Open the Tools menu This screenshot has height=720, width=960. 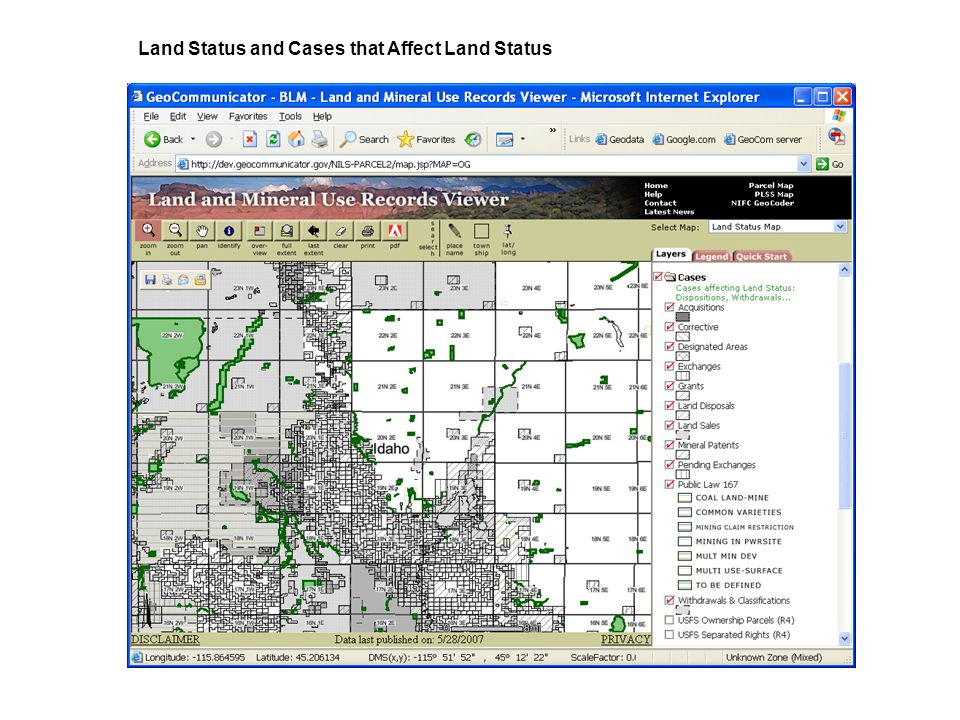(290, 116)
